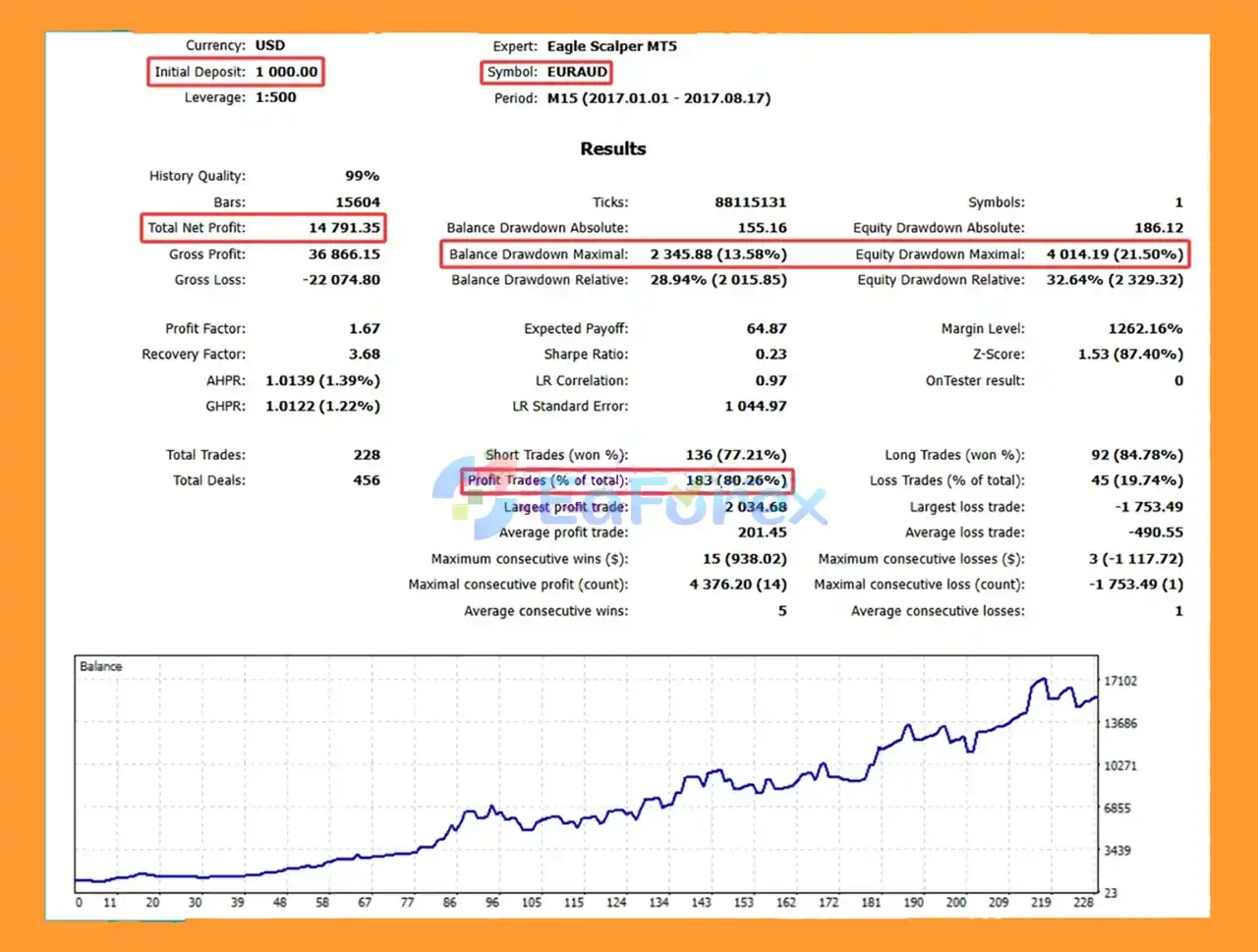Click the Total Net Profit value 14 791.35
Screen dimensions: 1258x952
click(344, 228)
